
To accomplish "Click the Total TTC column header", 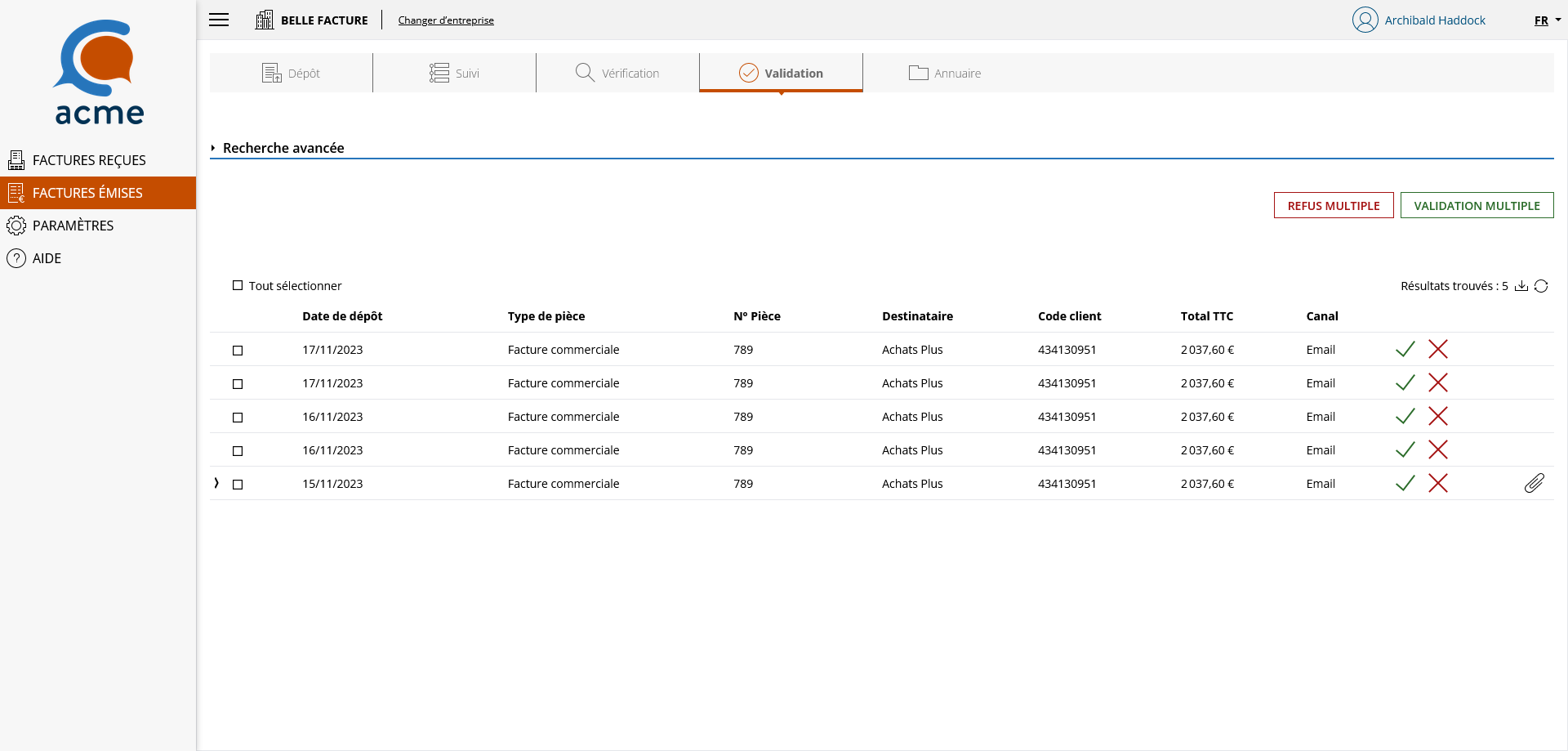I will pyautogui.click(x=1206, y=316).
